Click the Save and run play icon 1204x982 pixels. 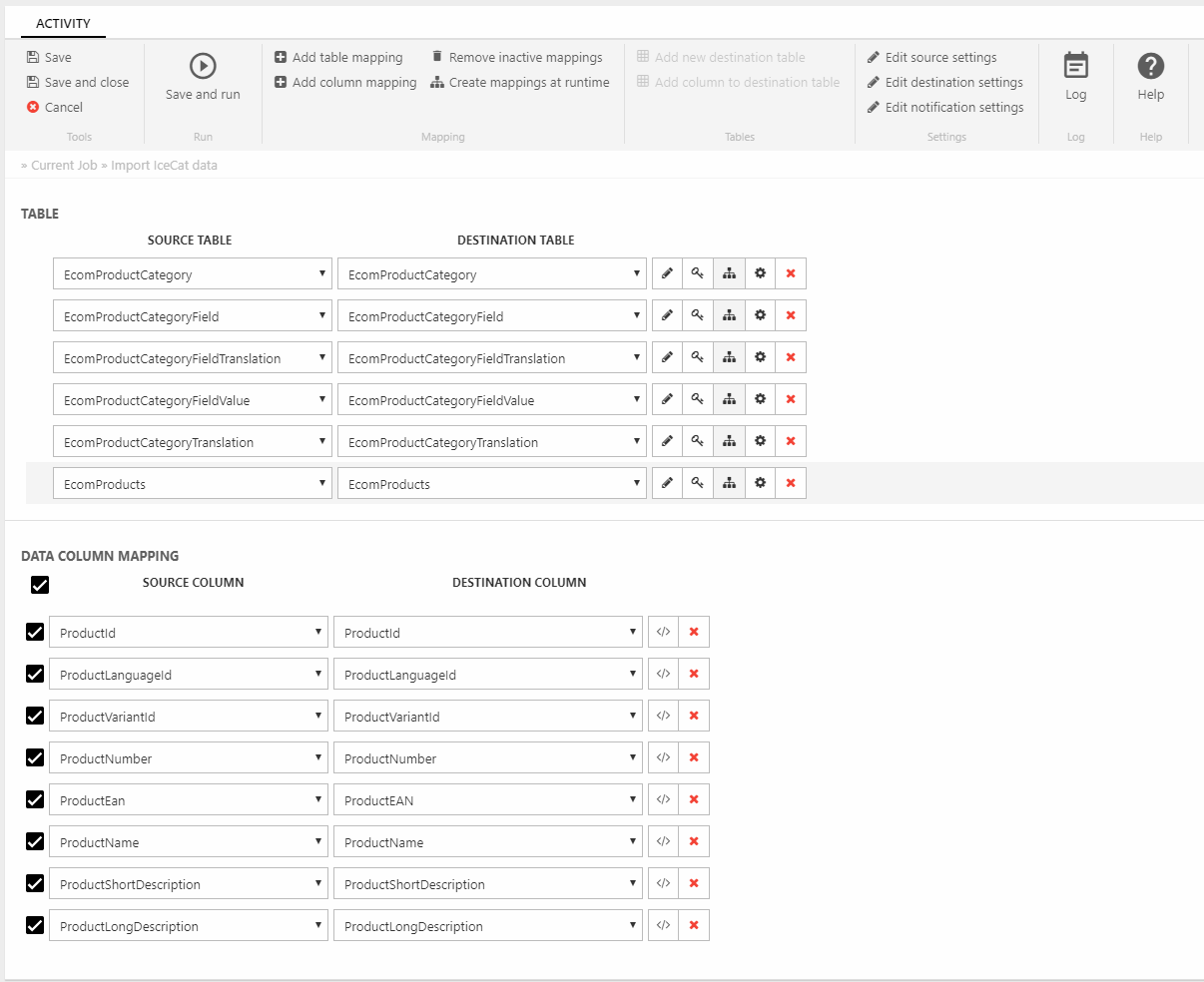203,66
